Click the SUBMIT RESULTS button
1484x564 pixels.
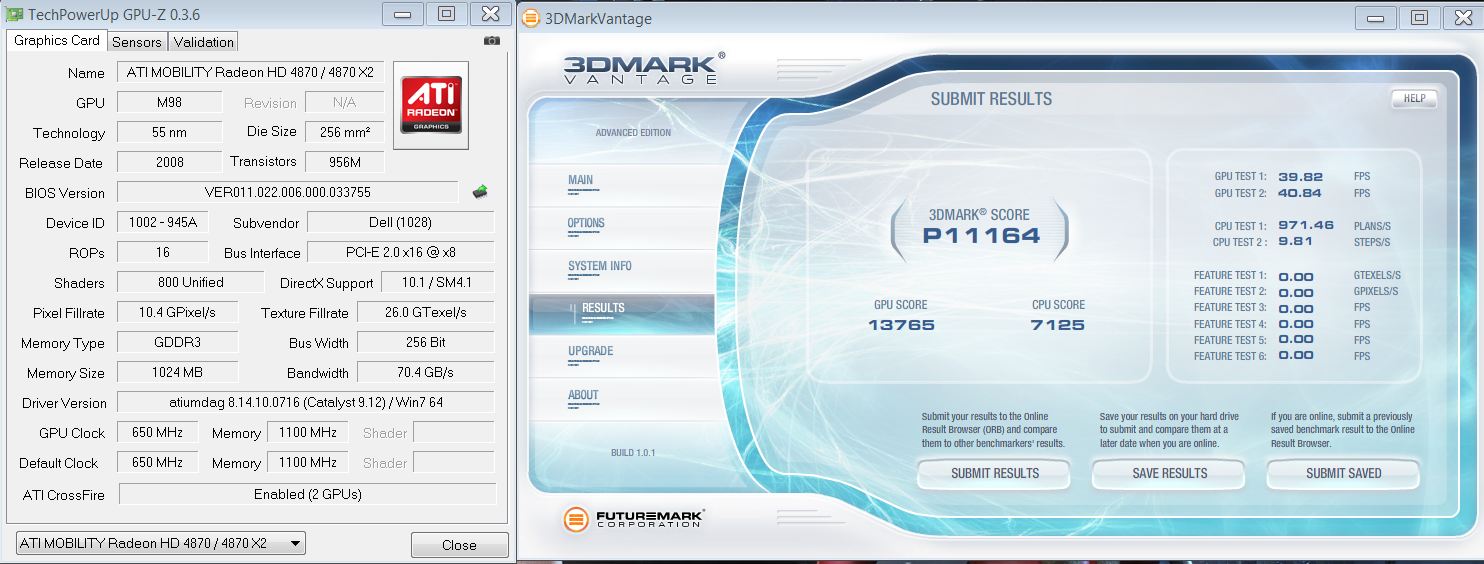tap(994, 474)
